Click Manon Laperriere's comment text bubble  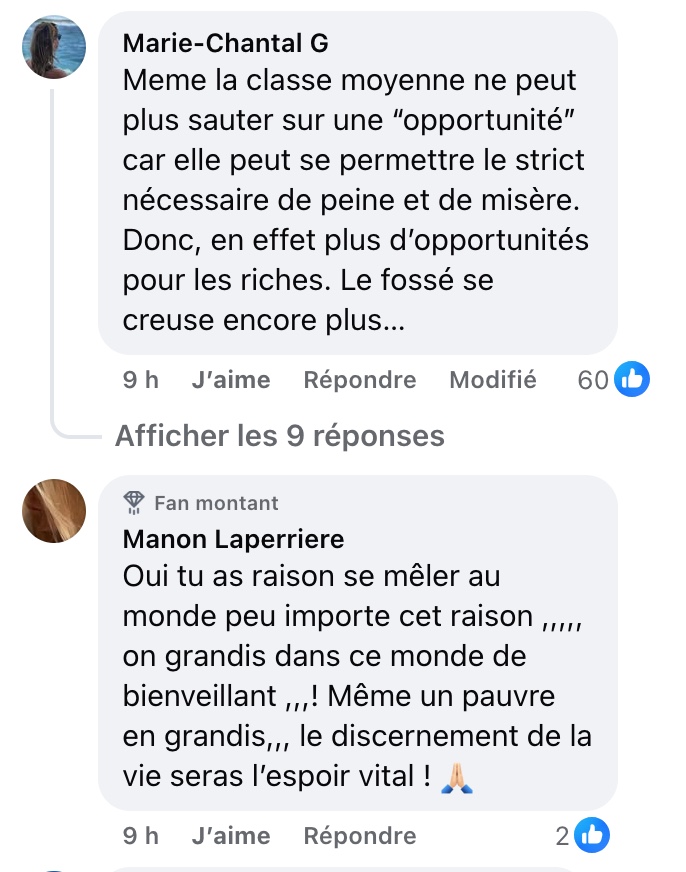357,680
